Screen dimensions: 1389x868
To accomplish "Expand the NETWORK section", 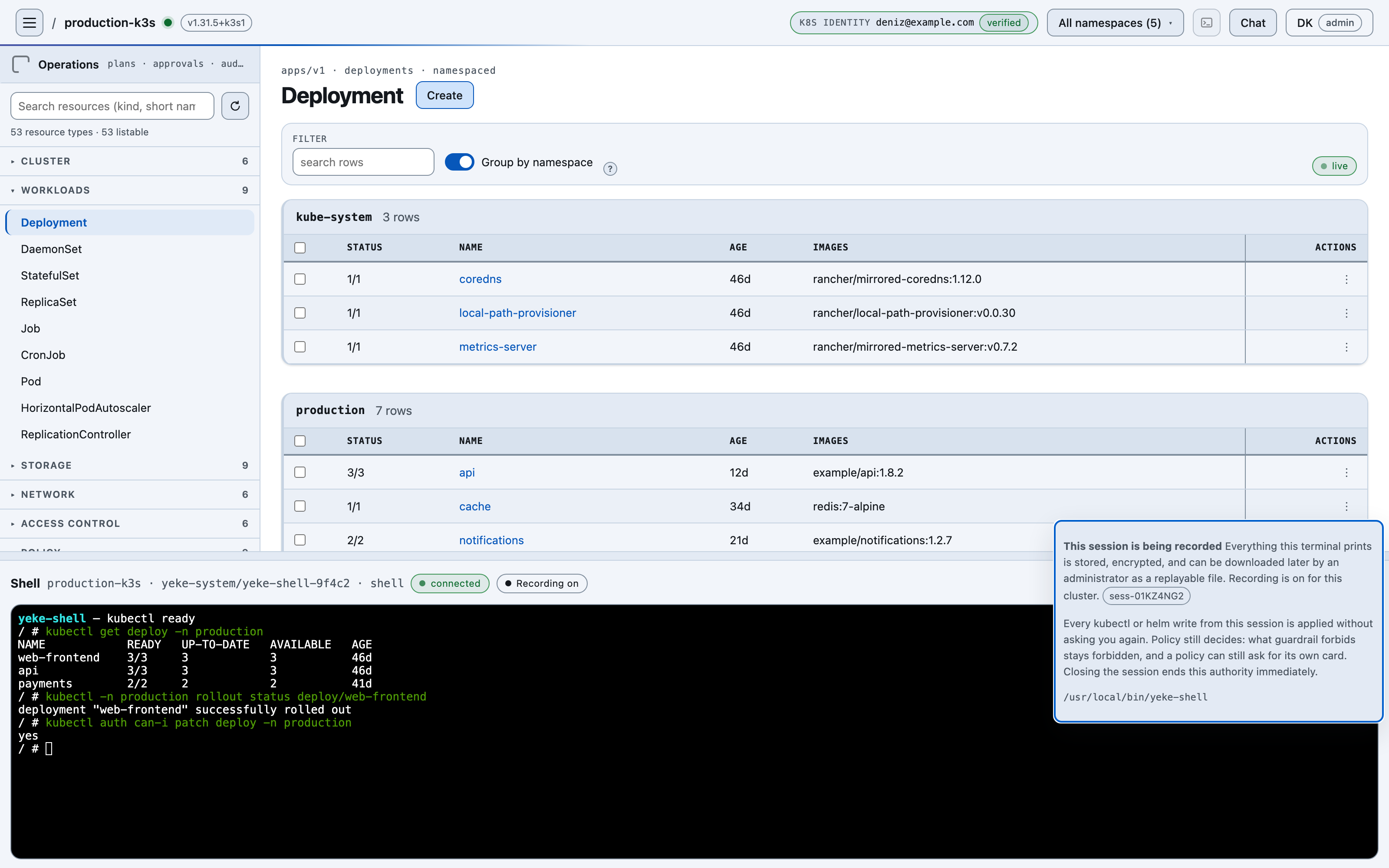I will [130, 494].
